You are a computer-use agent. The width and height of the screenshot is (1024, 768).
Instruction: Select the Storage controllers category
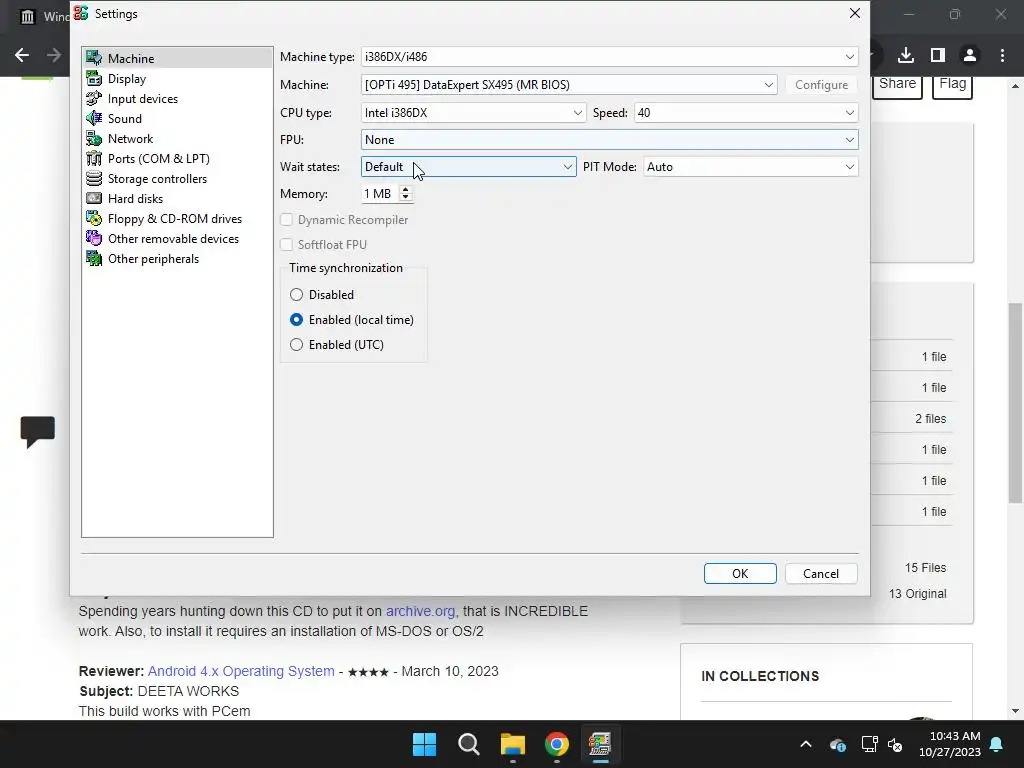point(157,178)
